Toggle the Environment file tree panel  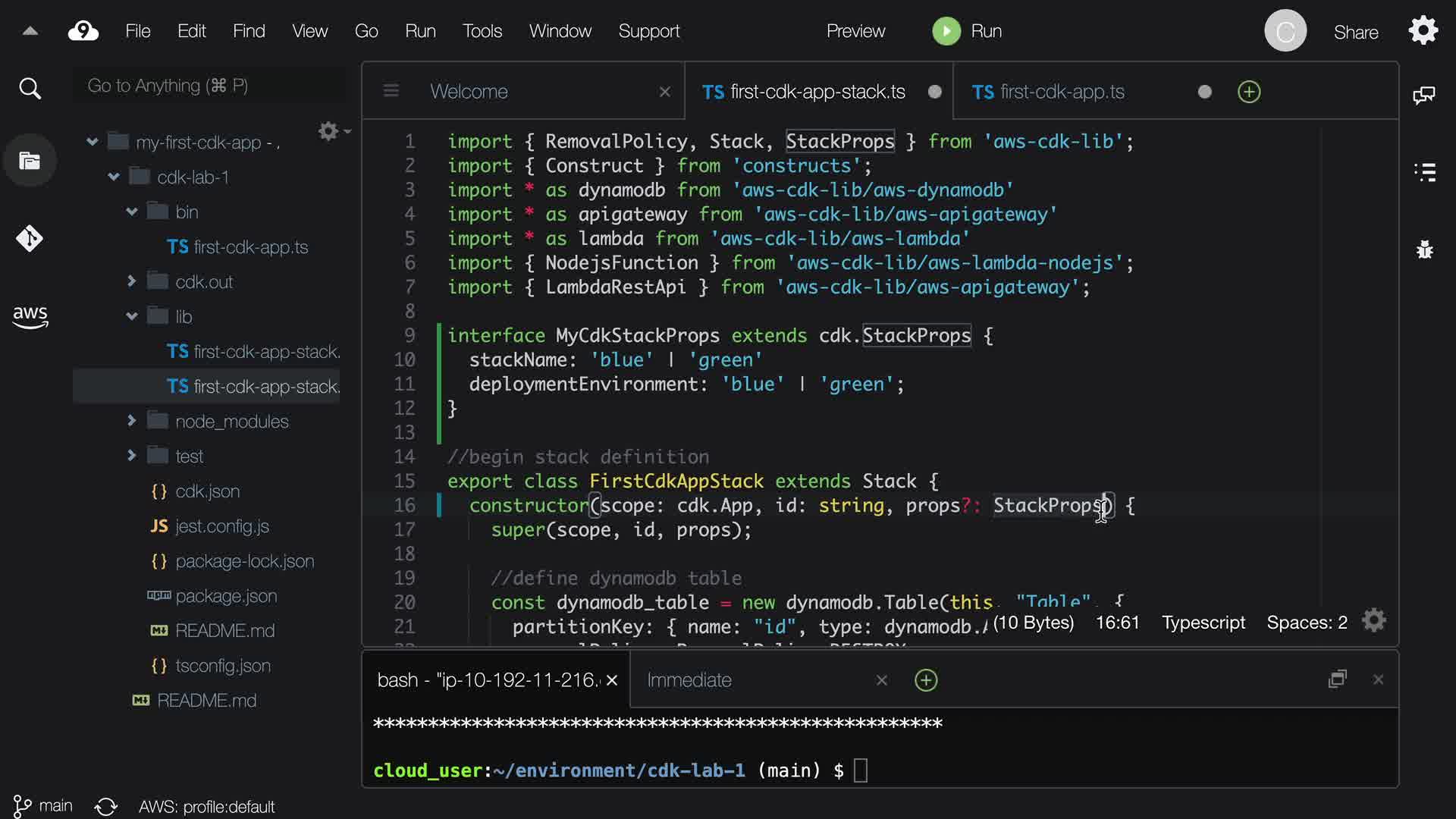[30, 161]
